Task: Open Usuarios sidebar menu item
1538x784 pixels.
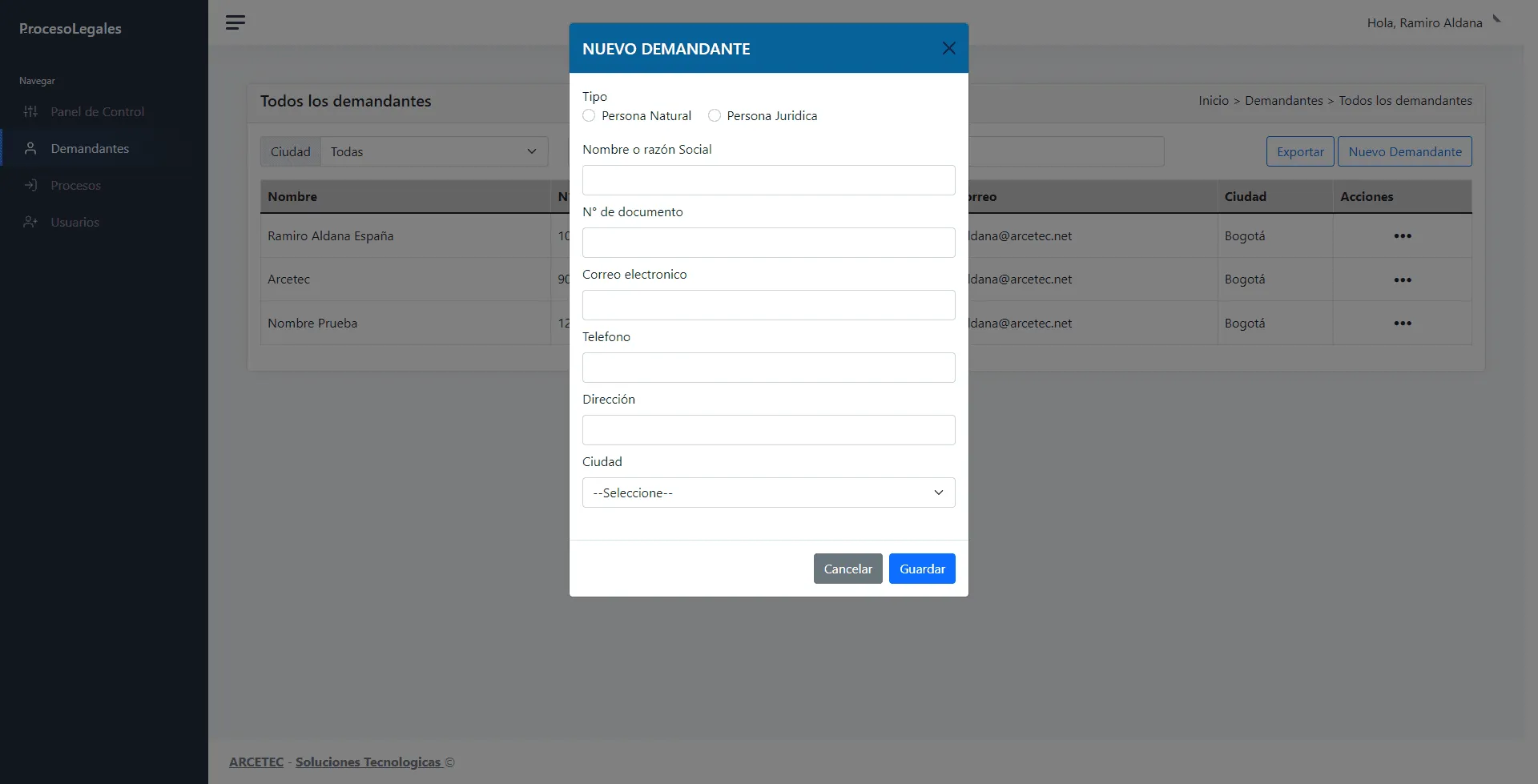Action: click(74, 223)
